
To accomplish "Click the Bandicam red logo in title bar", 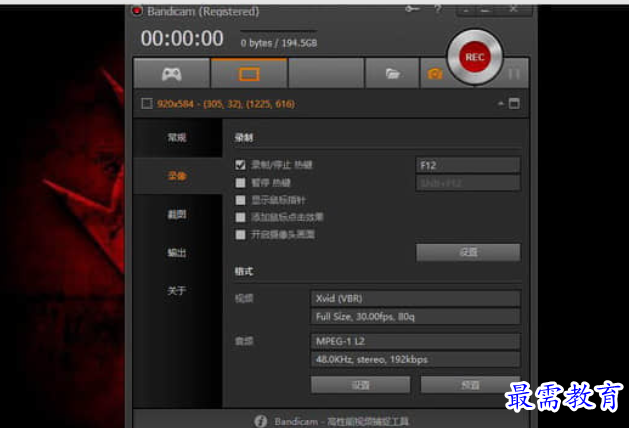I will [x=137, y=11].
